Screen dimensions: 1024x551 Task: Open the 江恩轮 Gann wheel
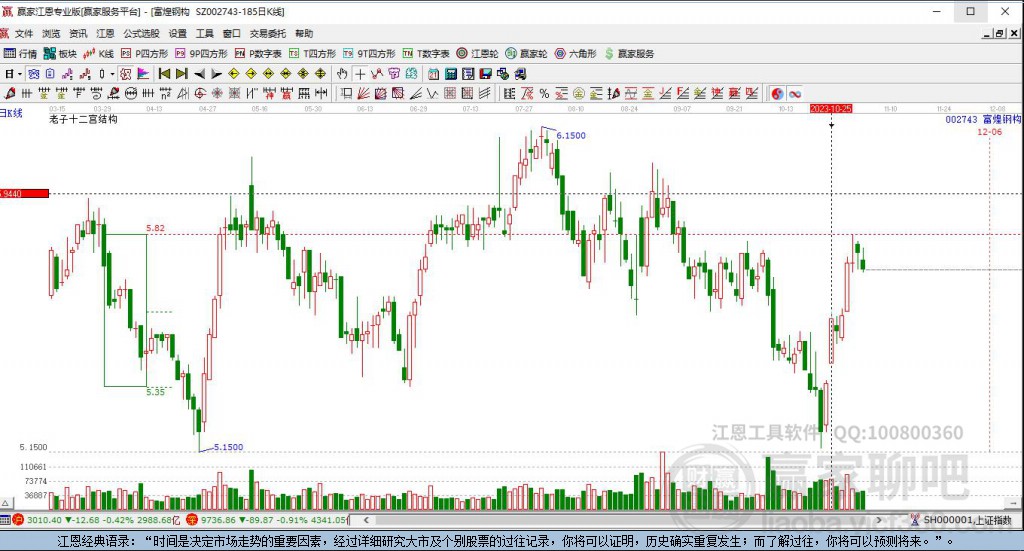tap(477, 54)
